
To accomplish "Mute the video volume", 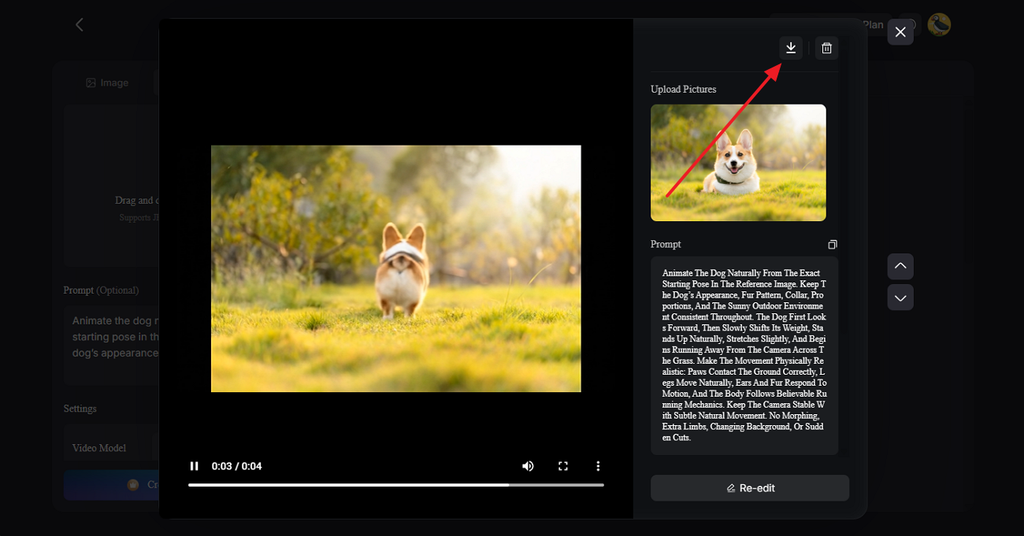I will 528,465.
